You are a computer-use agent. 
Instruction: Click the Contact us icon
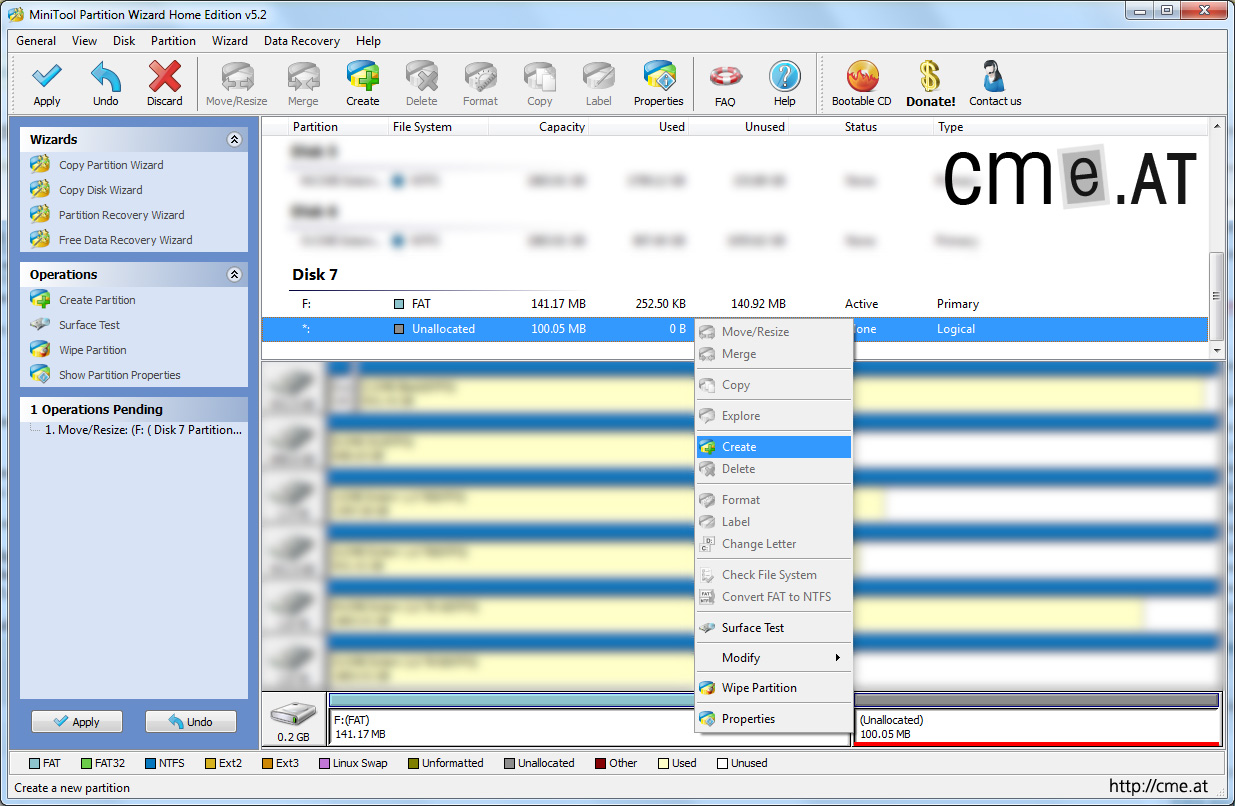coord(995,77)
